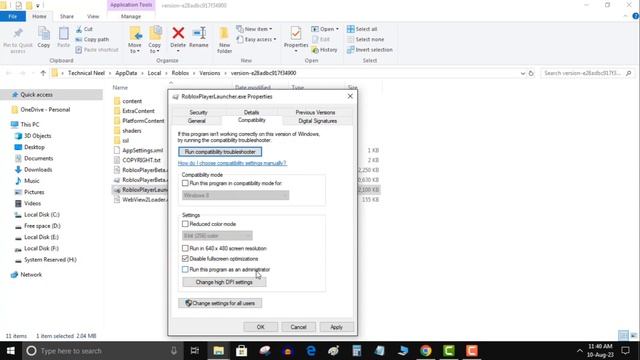The height and width of the screenshot is (360, 640).
Task: Refresh the folder address bar
Action: 531,73
